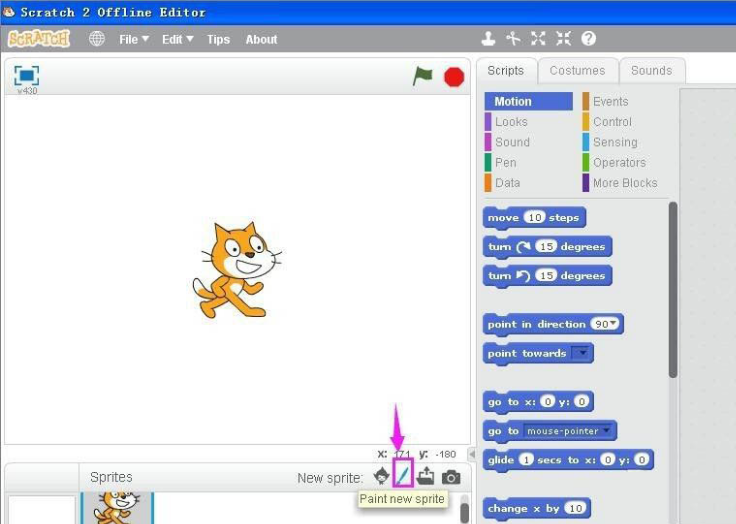Screen dimensions: 736x524
Task: Select the Duplicate stamp tool
Action: click(488, 39)
